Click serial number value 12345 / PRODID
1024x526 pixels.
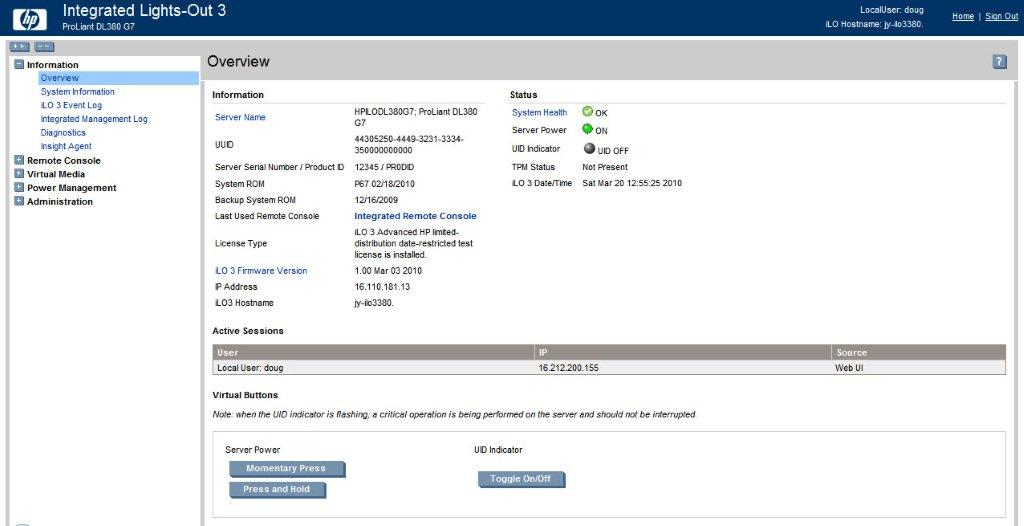(385, 167)
